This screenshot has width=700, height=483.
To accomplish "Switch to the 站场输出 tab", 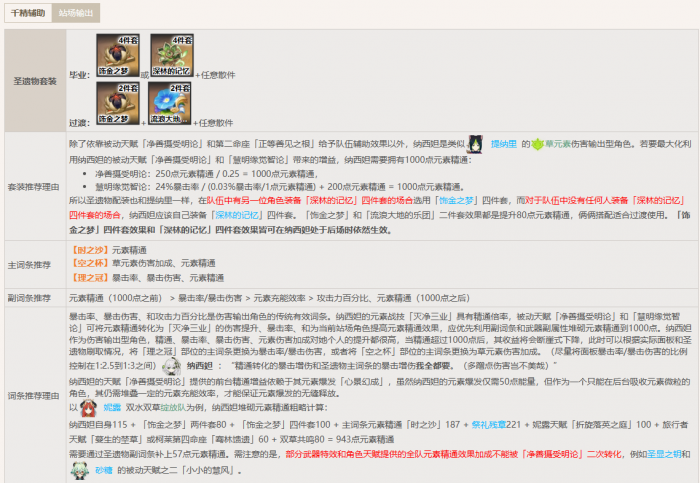I will pos(76,13).
